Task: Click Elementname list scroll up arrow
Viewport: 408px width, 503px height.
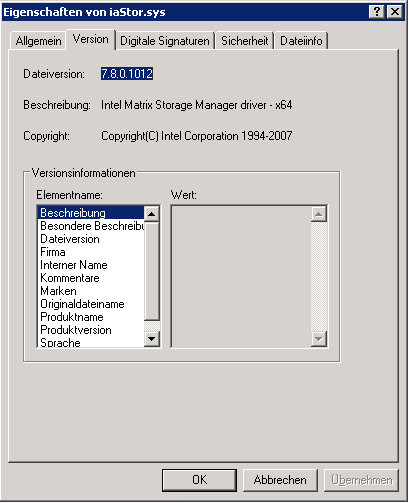Action: (152, 214)
